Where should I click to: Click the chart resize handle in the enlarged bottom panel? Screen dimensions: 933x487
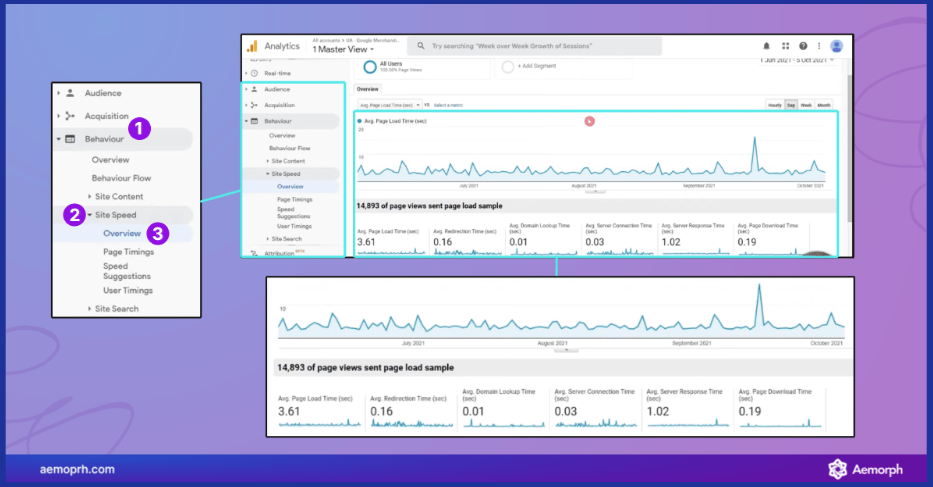click(566, 350)
